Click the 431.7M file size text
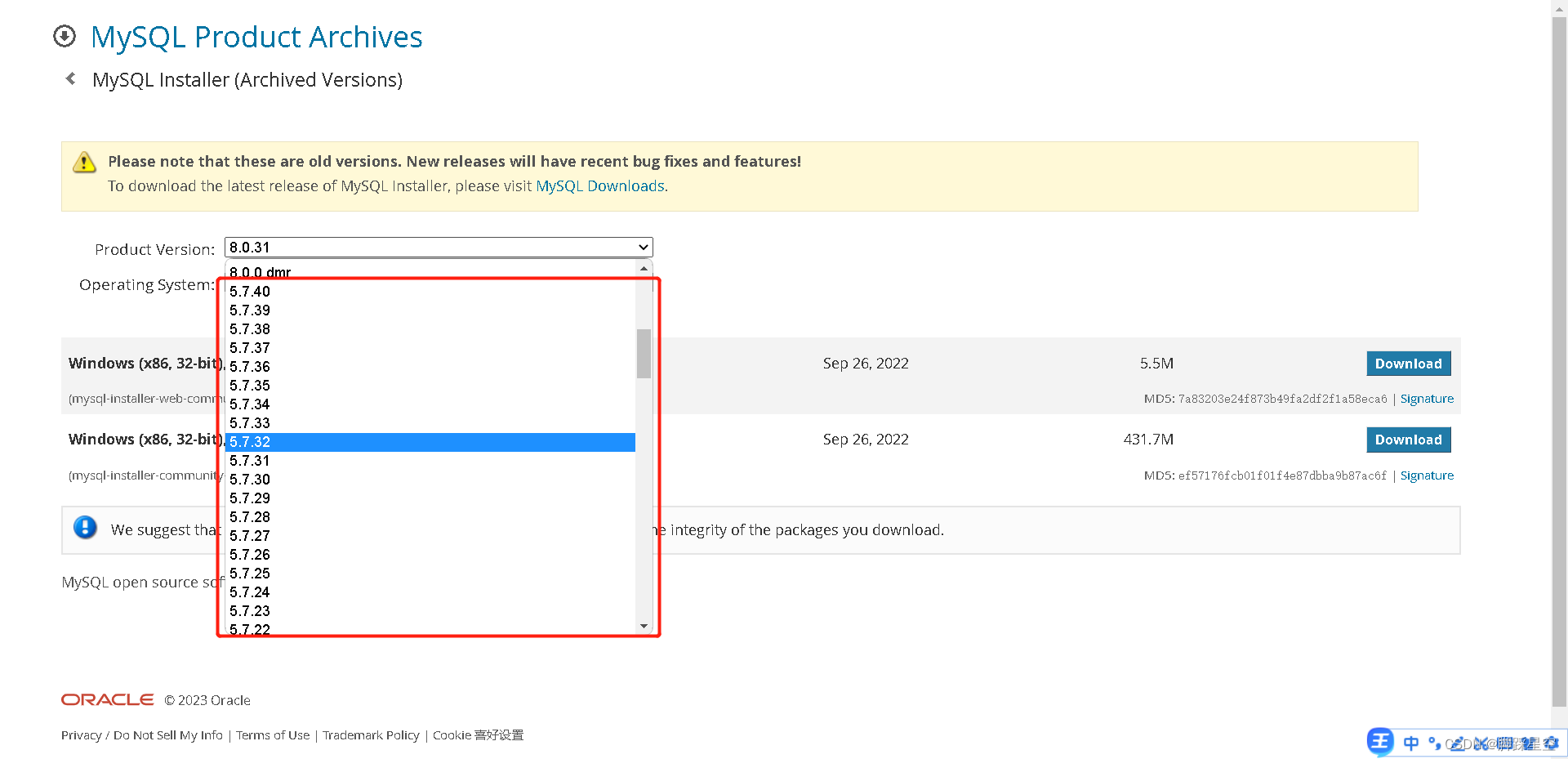This screenshot has width=1568, height=759. [x=1148, y=440]
